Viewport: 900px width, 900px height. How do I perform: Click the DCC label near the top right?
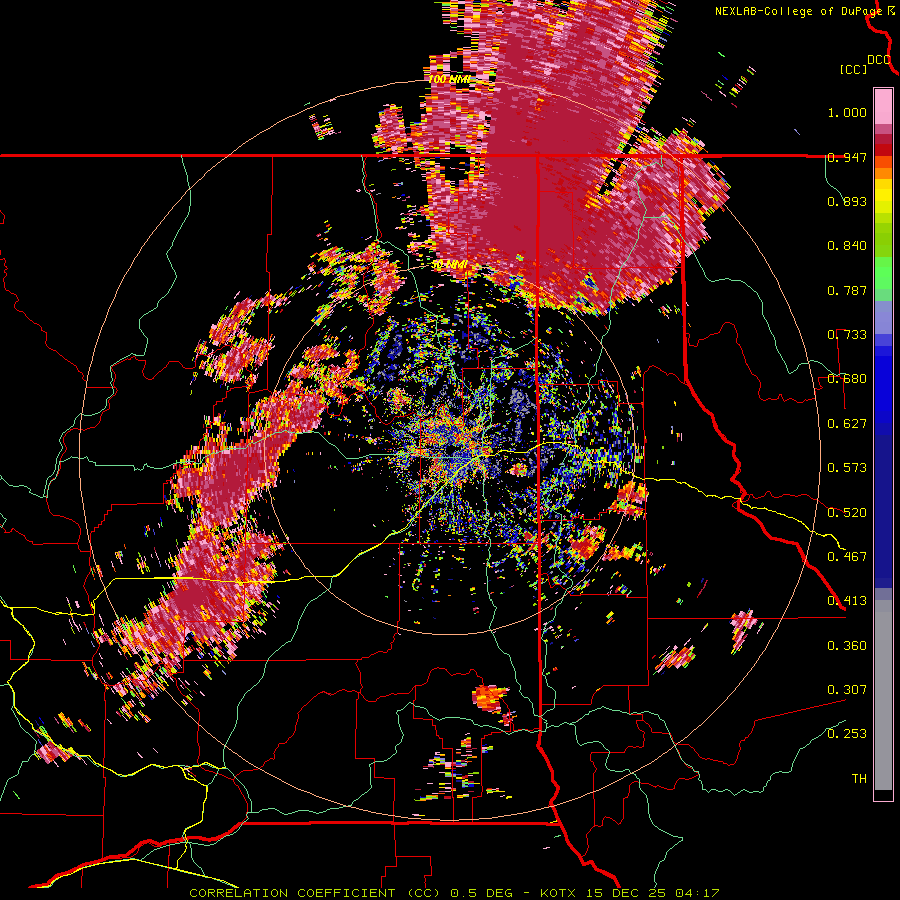(x=879, y=60)
